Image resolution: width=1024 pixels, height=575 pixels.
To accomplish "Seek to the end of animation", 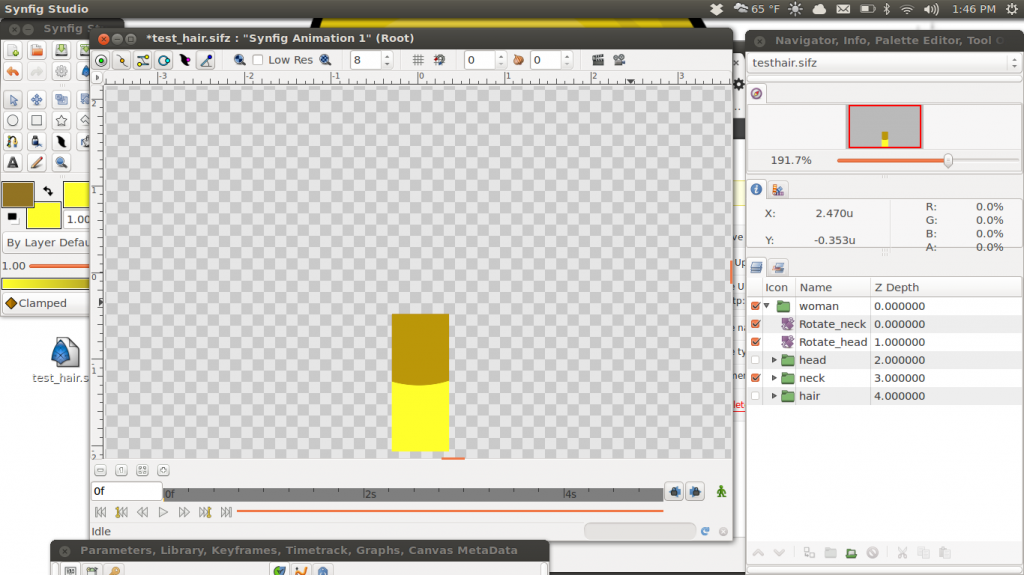I will 226,512.
